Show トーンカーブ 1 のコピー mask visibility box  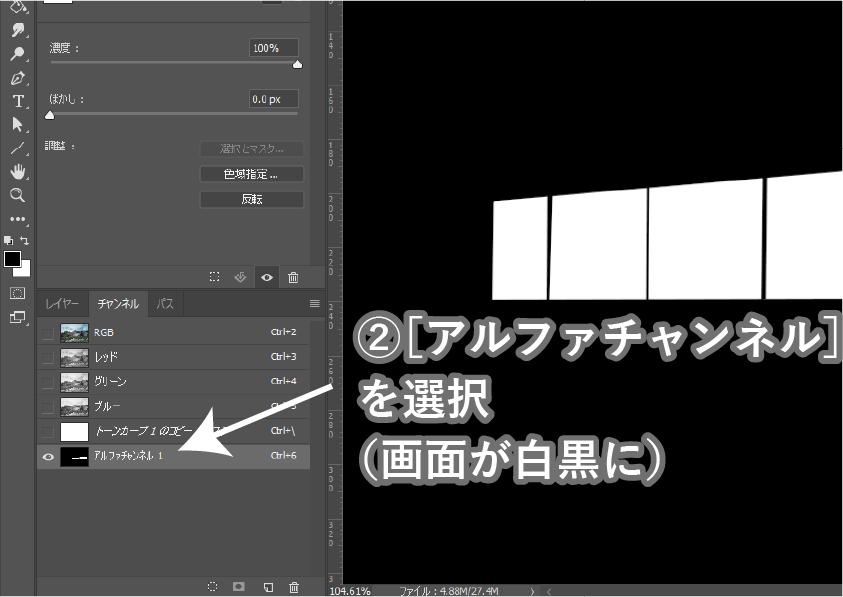pos(48,431)
